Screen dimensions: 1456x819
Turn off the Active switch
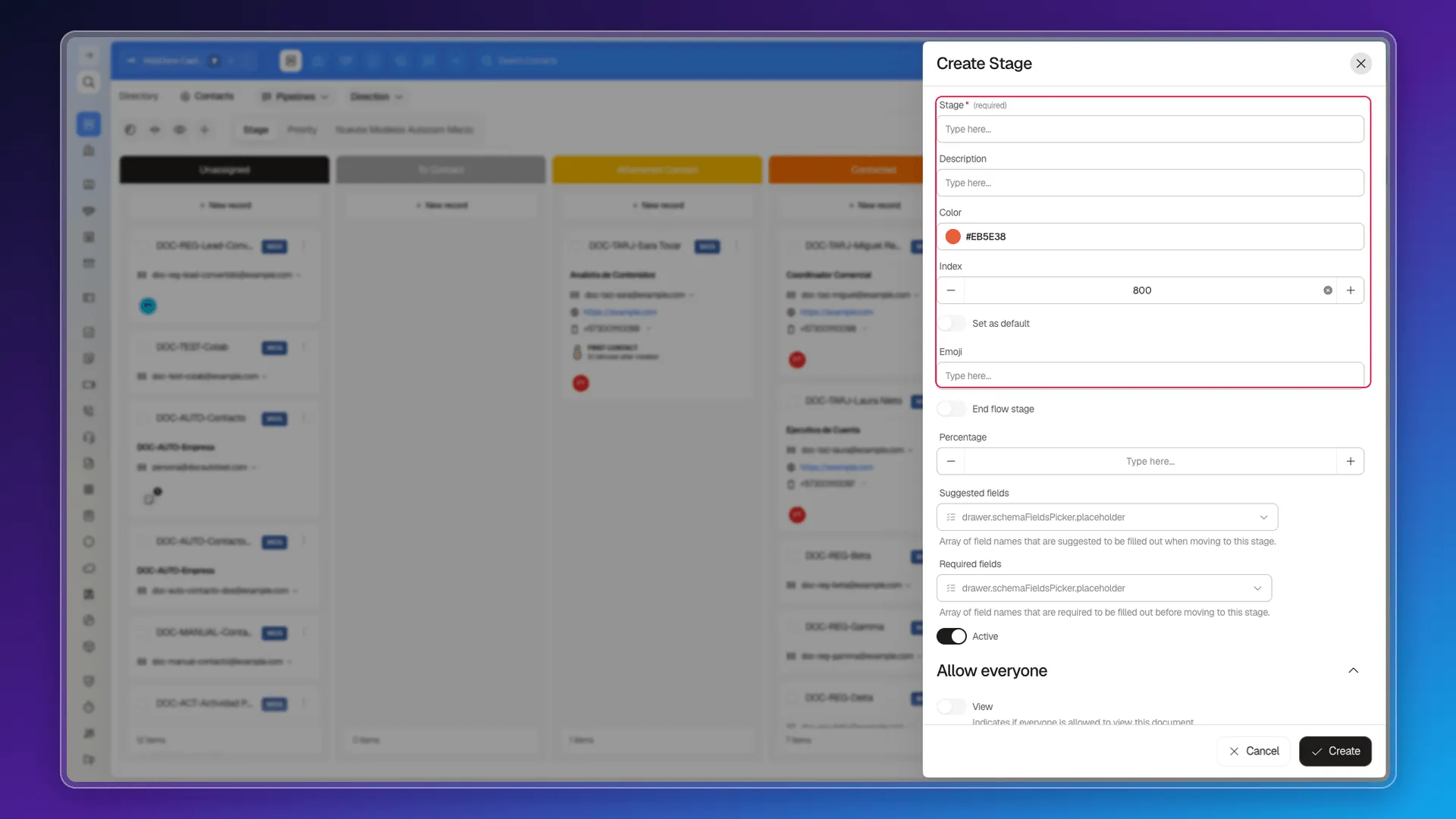952,636
